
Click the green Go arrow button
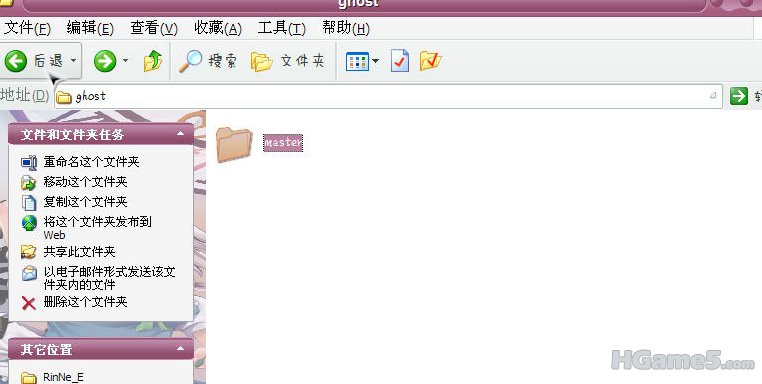pyautogui.click(x=739, y=96)
